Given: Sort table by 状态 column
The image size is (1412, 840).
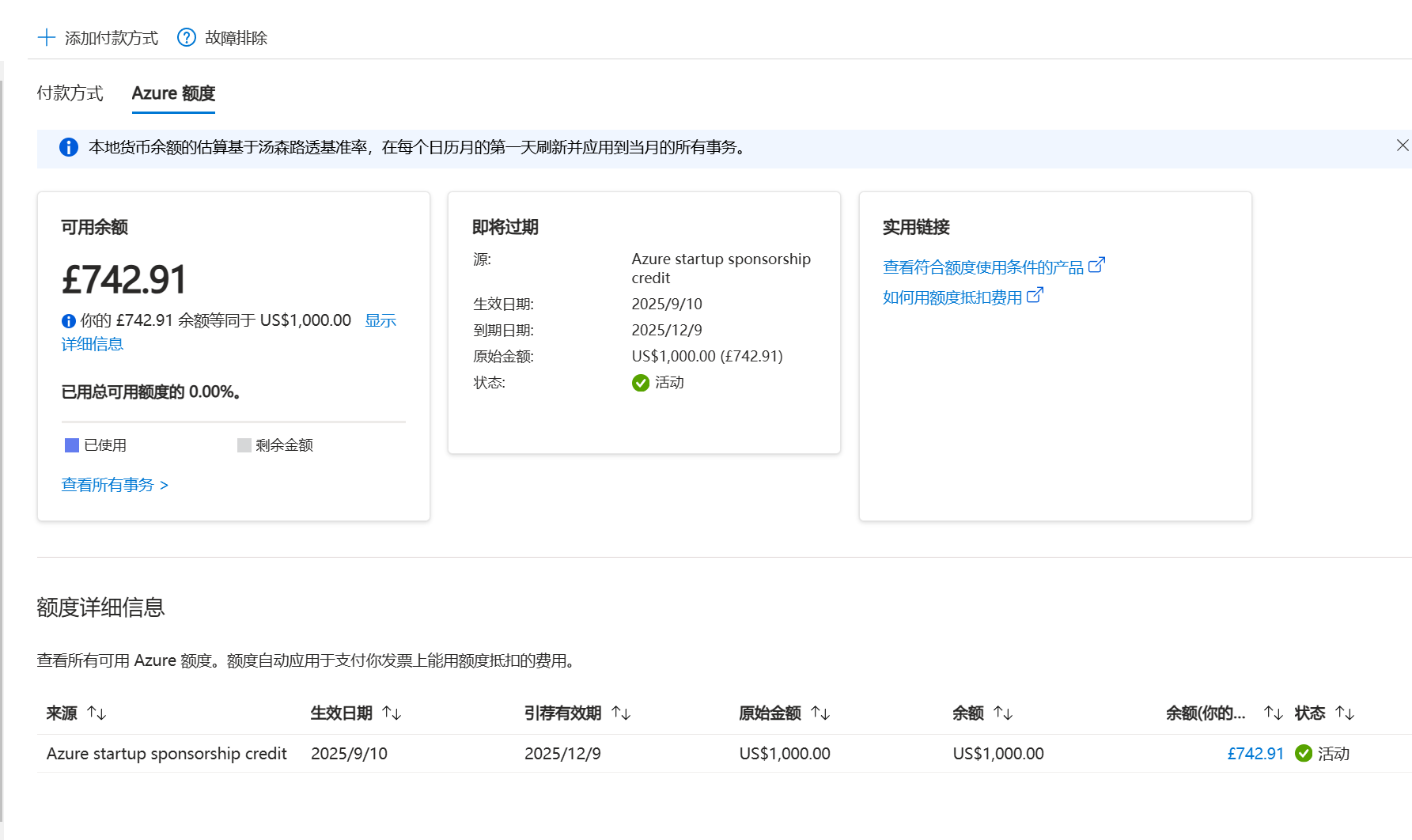Looking at the screenshot, I should click(1345, 713).
